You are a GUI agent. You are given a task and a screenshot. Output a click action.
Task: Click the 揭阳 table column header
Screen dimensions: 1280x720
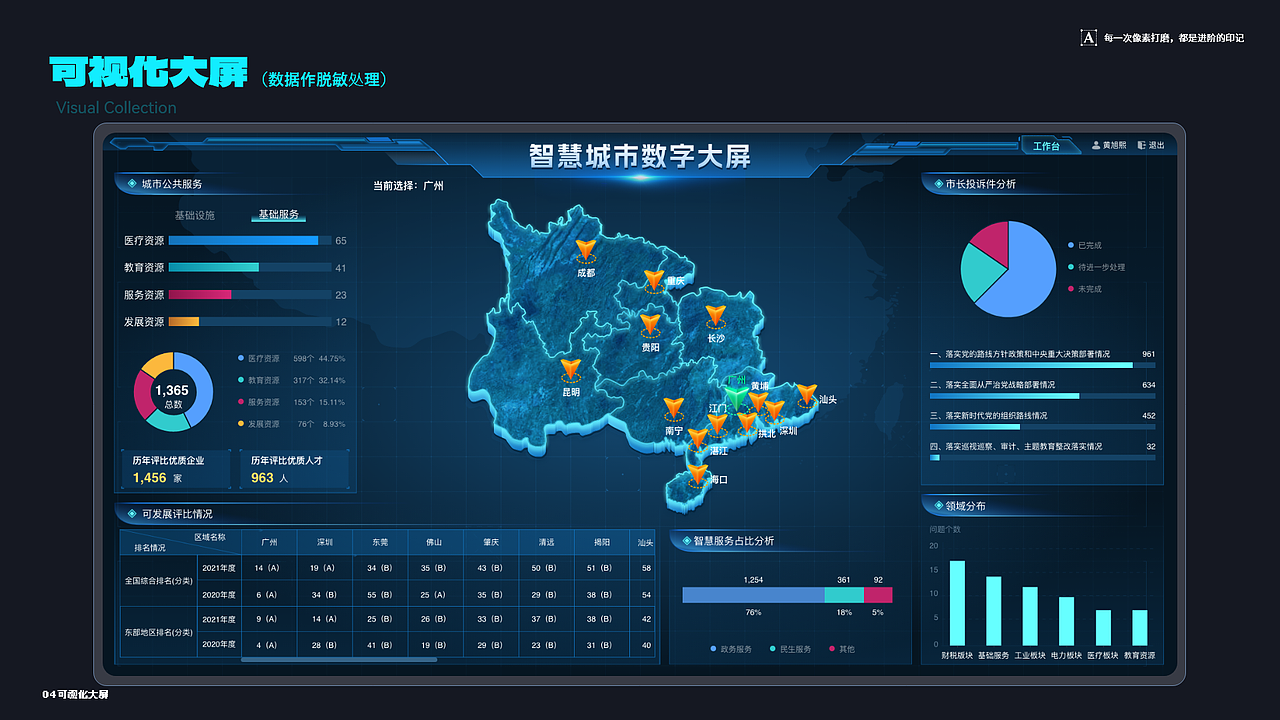tap(601, 543)
